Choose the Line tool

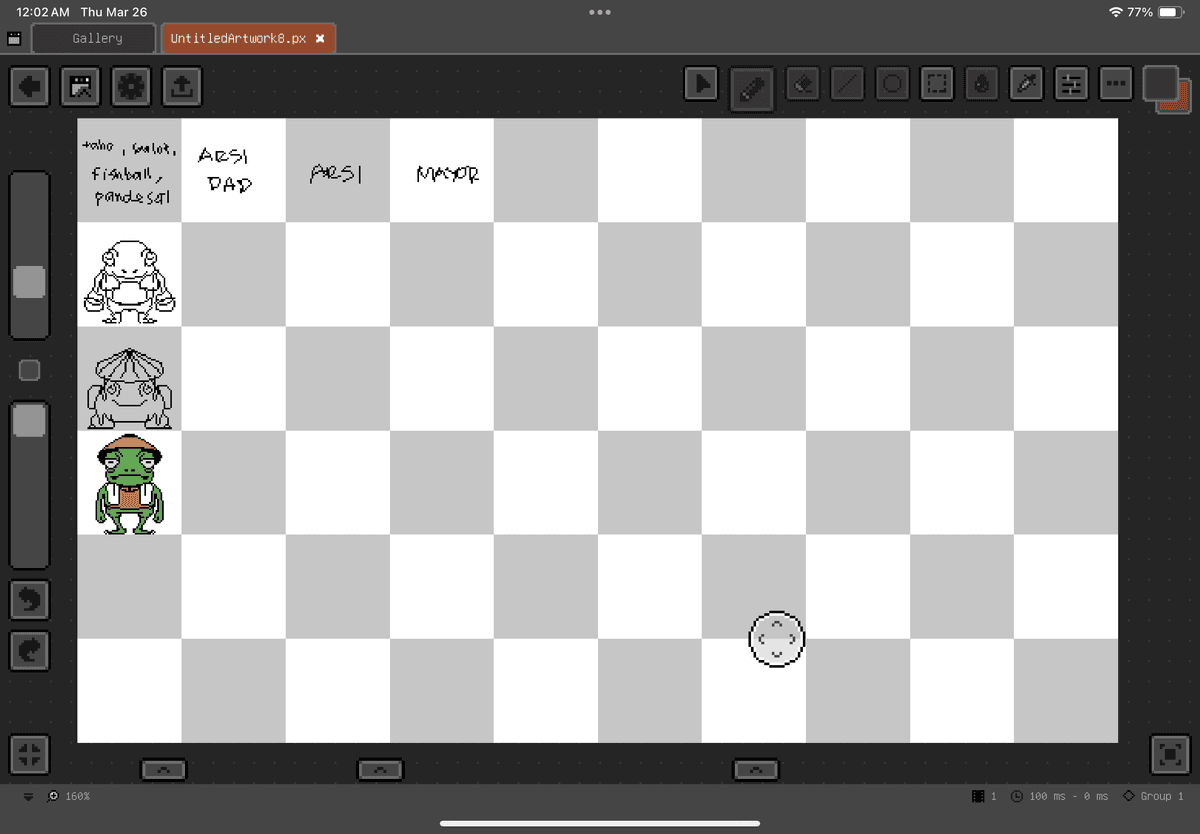848,86
